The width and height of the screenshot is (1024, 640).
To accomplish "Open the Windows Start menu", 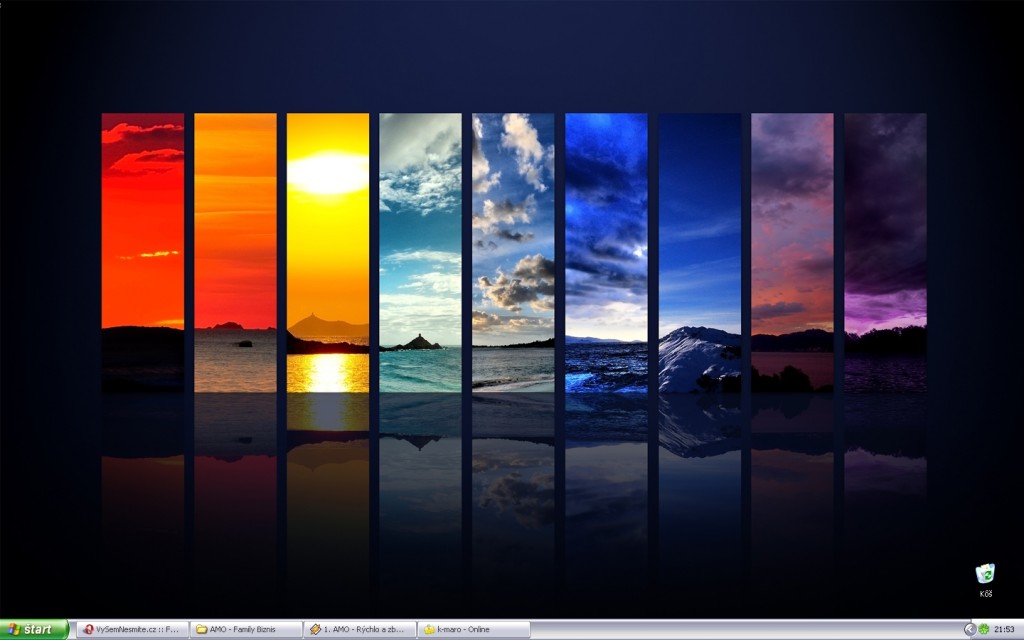I will [x=34, y=630].
